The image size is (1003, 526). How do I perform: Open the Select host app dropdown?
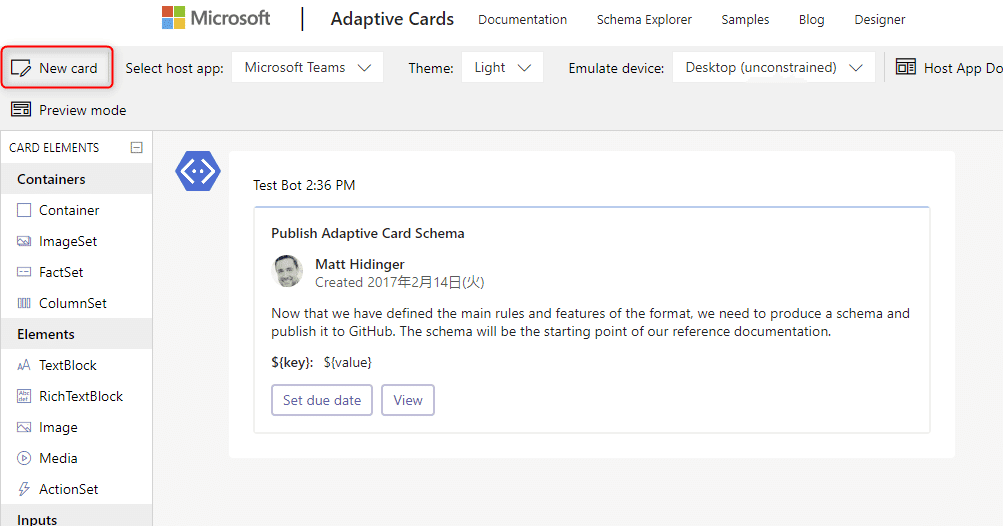pos(307,67)
